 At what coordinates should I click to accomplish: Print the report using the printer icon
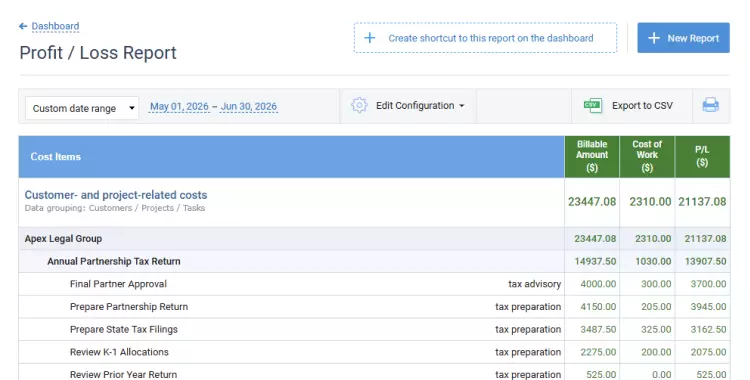[710, 105]
